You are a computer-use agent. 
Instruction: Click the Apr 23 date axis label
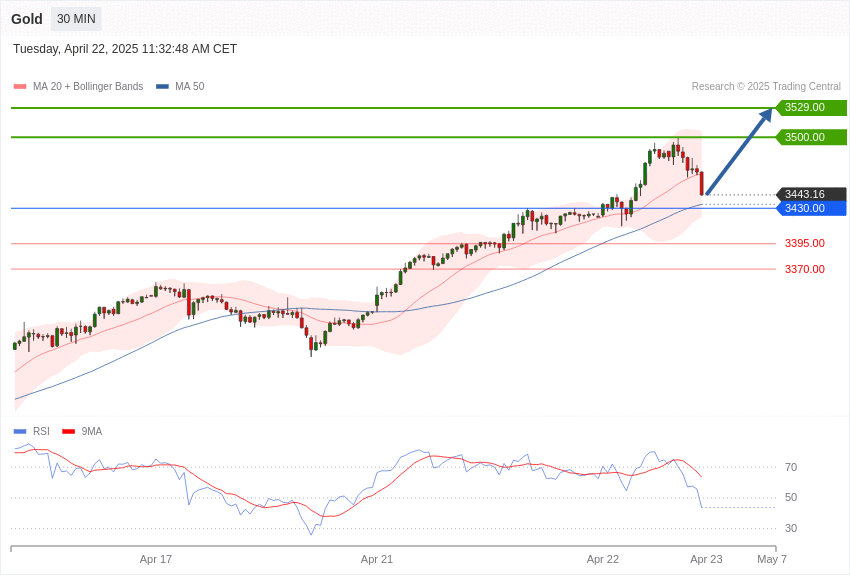tap(706, 559)
